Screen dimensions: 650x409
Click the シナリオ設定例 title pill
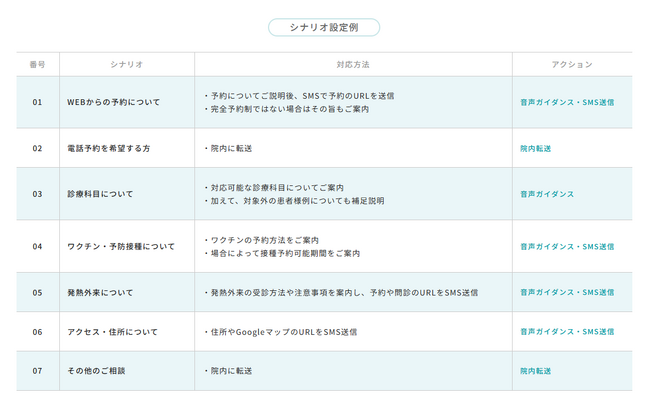[x=323, y=27]
